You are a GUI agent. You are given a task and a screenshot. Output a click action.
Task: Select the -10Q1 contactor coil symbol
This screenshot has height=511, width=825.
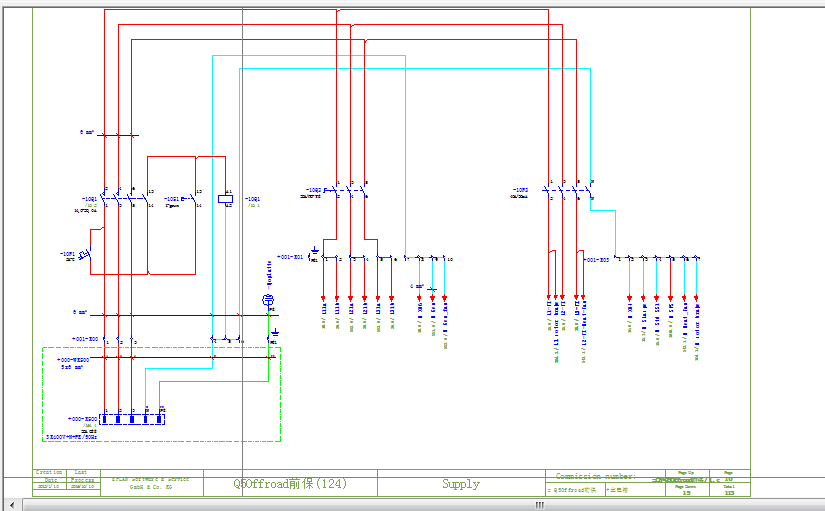(x=225, y=199)
